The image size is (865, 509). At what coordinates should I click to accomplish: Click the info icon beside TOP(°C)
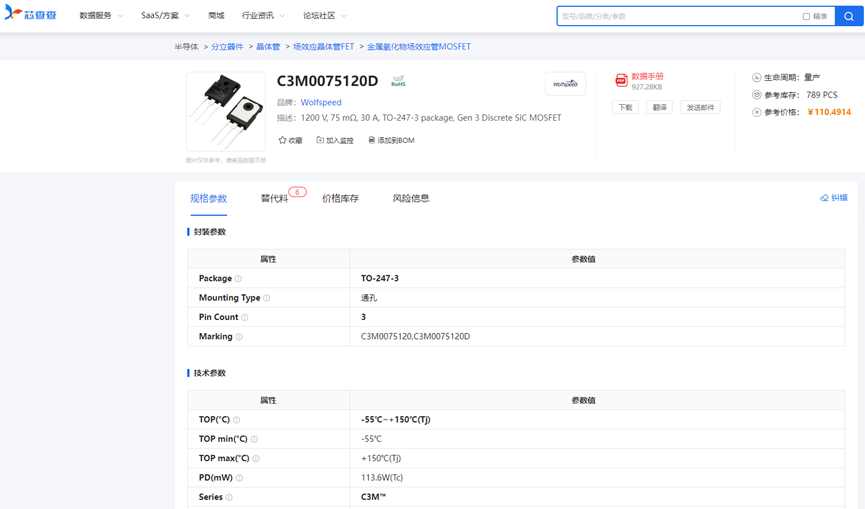(237, 420)
